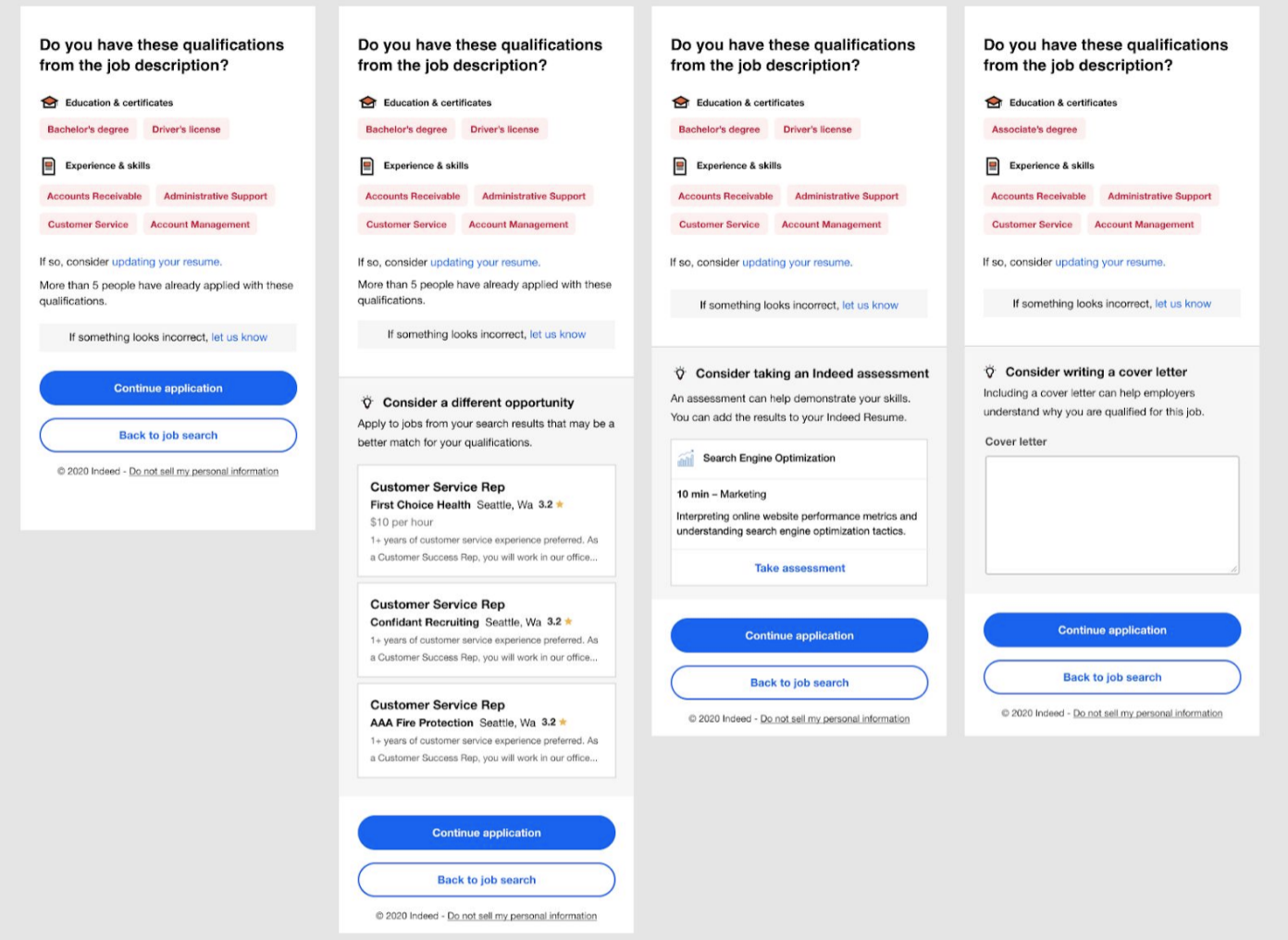Open the AAA Fire Protection job card
The height and width of the screenshot is (940, 1288).
tap(487, 731)
